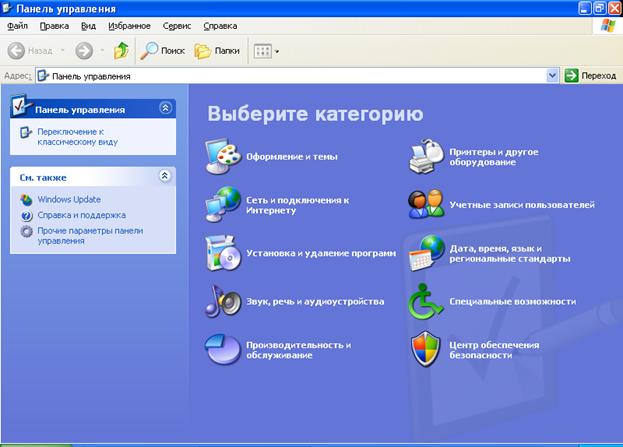
Task: Click the Дата, время, язык globe icon
Action: pos(427,253)
